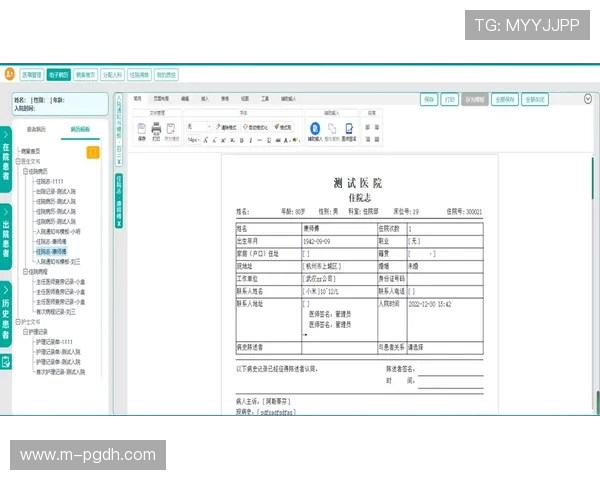The height and width of the screenshot is (480, 600).
Task: Expand the 历史患者 side panel
Action: click(6, 314)
